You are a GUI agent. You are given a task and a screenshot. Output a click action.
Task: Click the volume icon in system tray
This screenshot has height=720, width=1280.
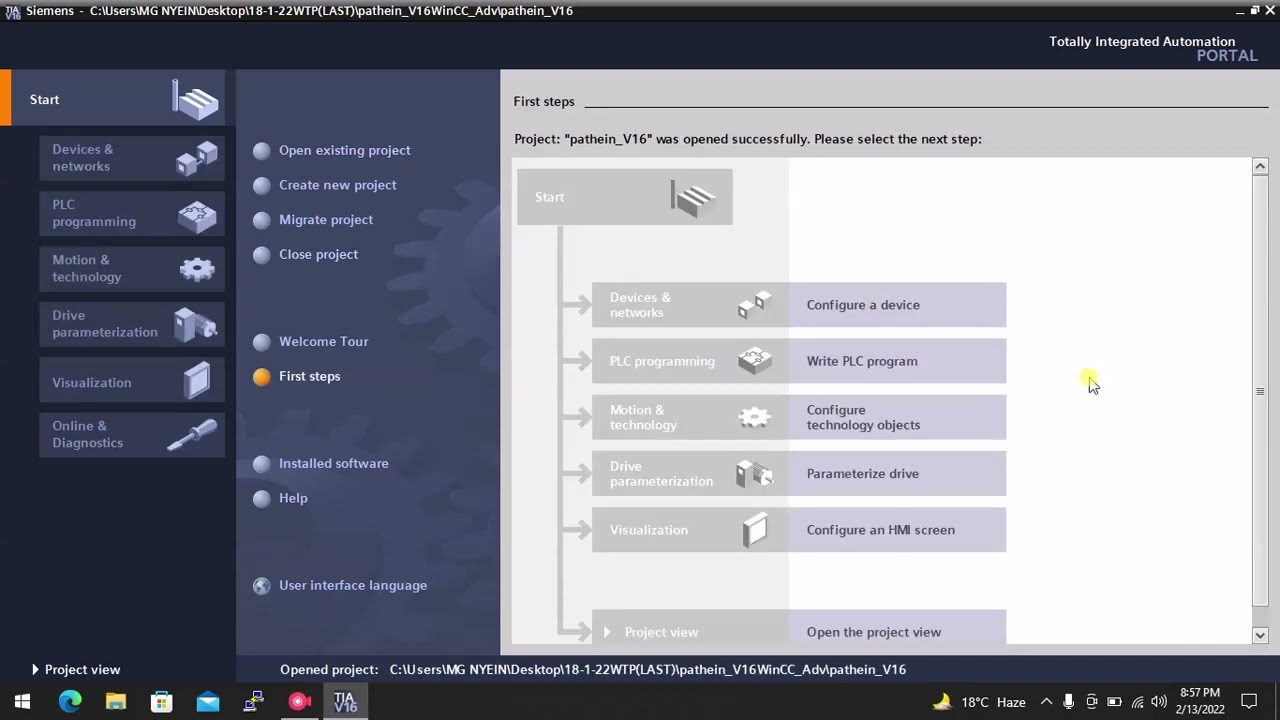(x=1159, y=702)
